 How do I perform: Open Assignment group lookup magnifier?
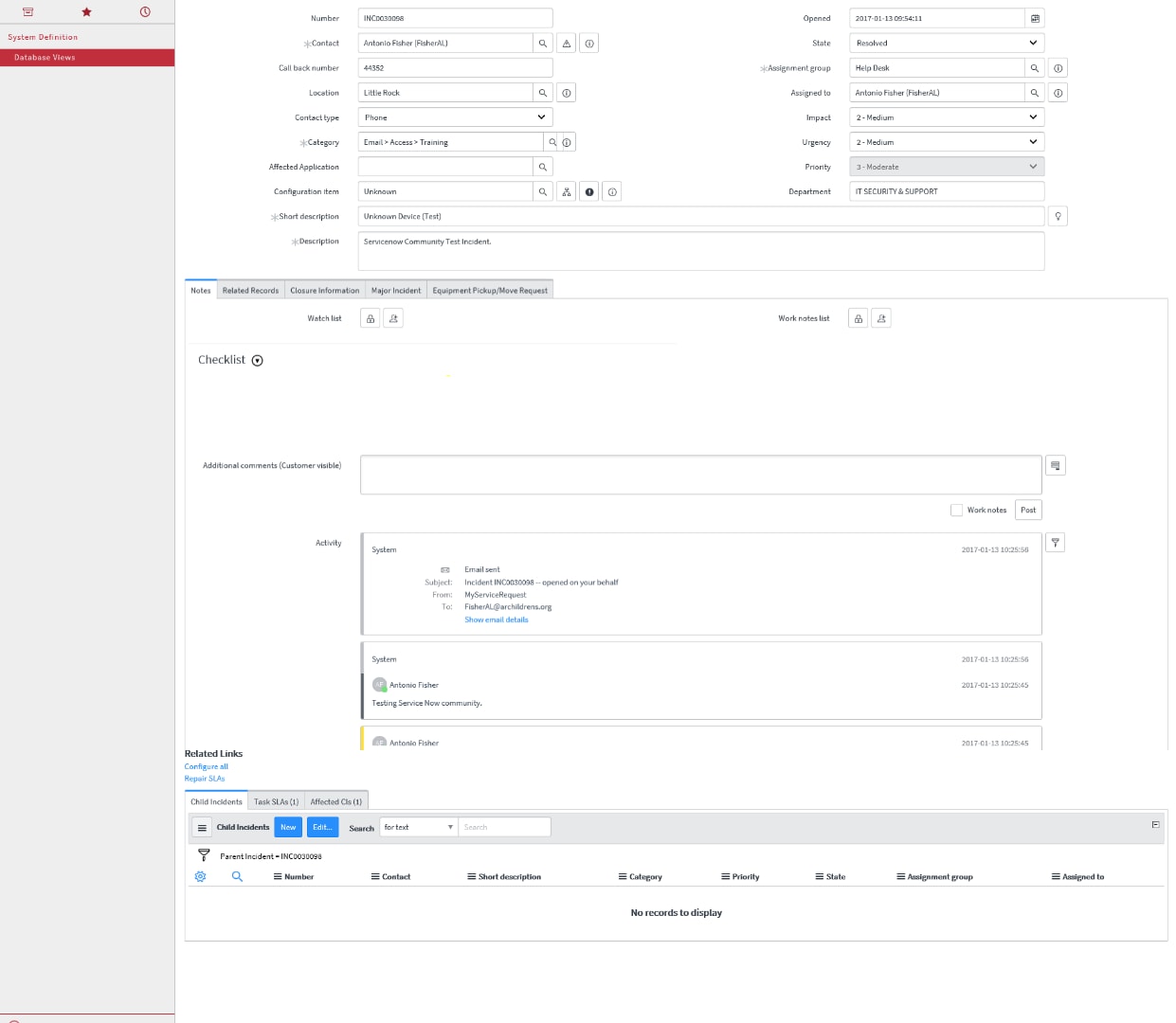pyautogui.click(x=1035, y=68)
